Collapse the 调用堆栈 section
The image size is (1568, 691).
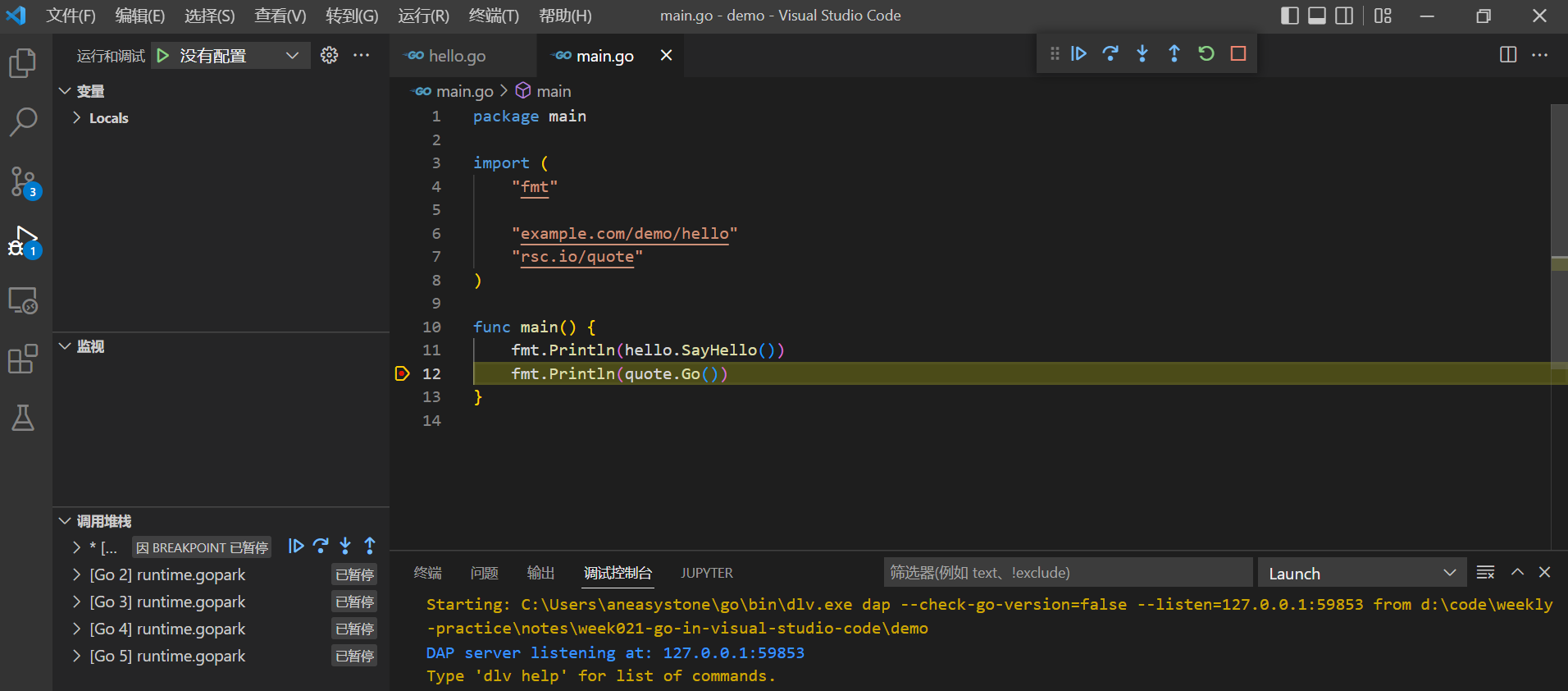click(x=65, y=521)
